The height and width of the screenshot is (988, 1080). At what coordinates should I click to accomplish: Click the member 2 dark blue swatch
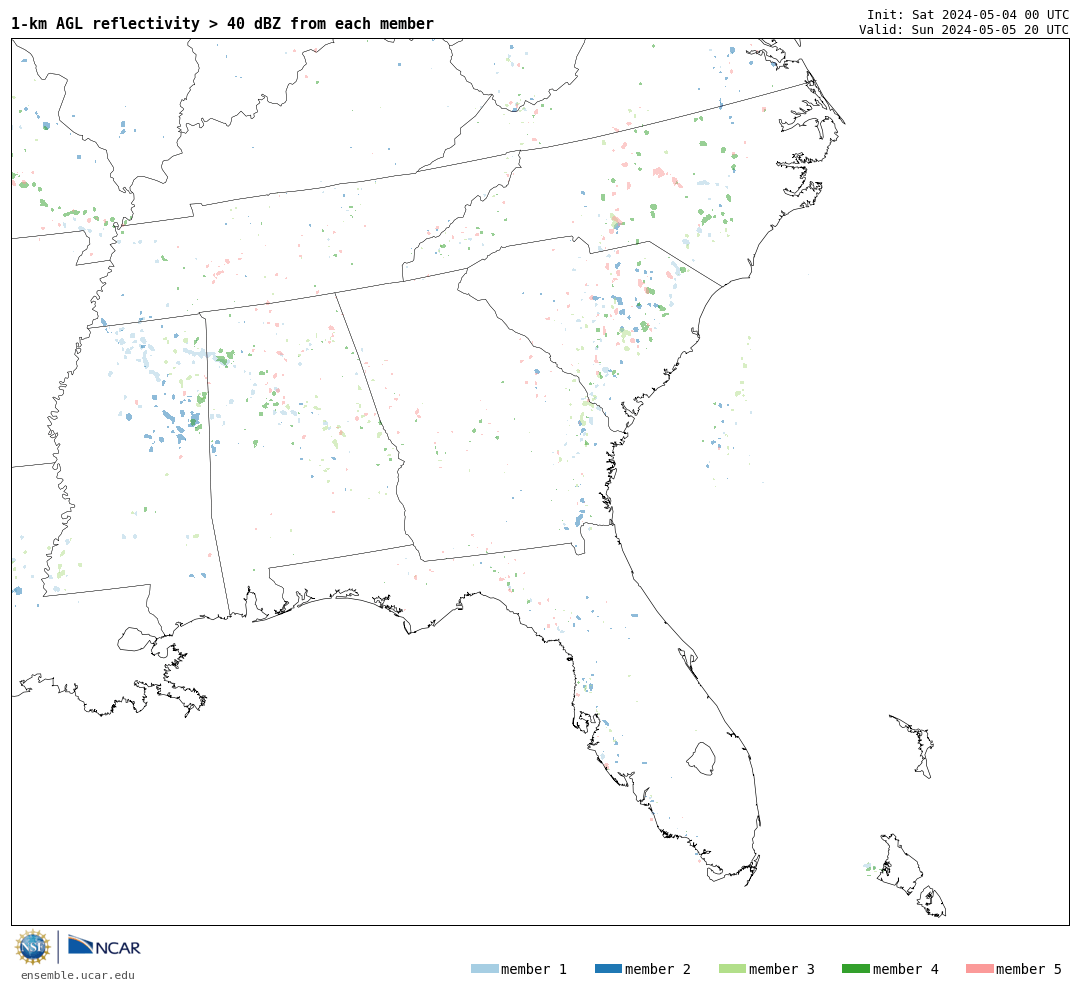pos(608,969)
